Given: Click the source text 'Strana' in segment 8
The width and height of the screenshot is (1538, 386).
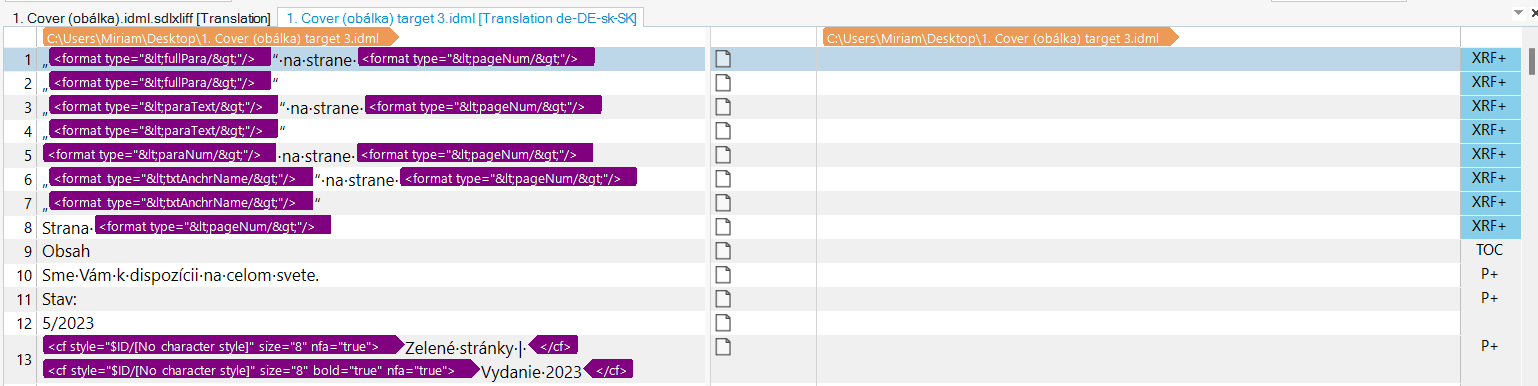Looking at the screenshot, I should (x=64, y=228).
